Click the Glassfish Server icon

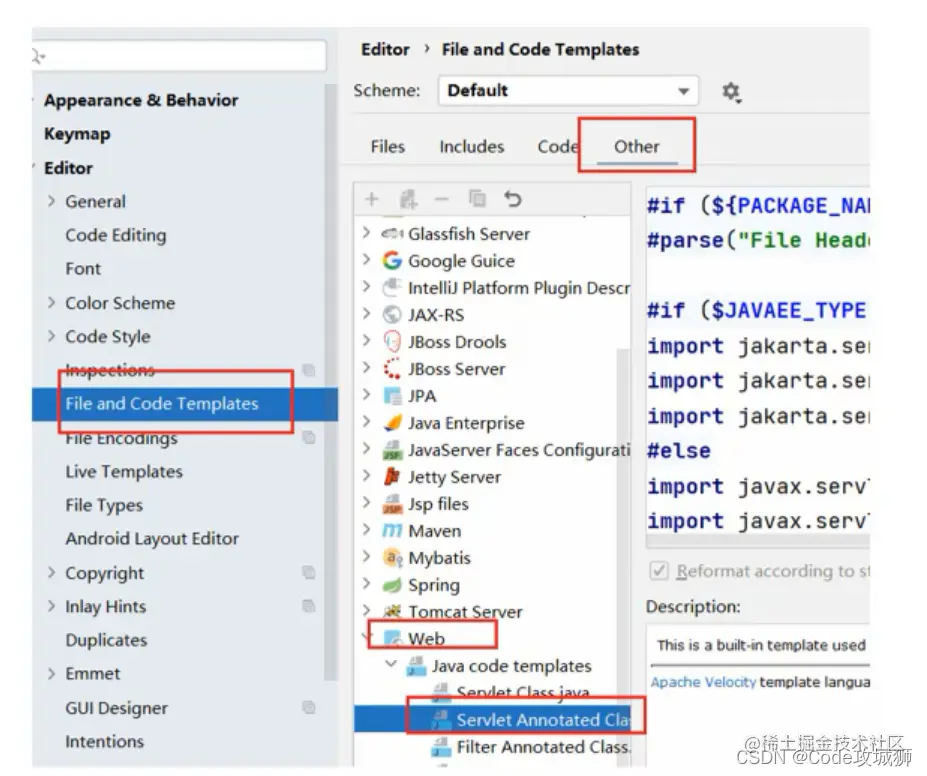[x=391, y=233]
